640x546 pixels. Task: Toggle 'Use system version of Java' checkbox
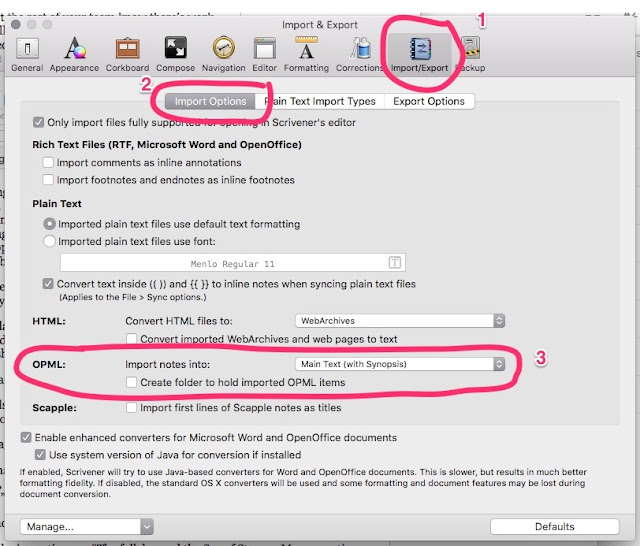click(x=40, y=455)
